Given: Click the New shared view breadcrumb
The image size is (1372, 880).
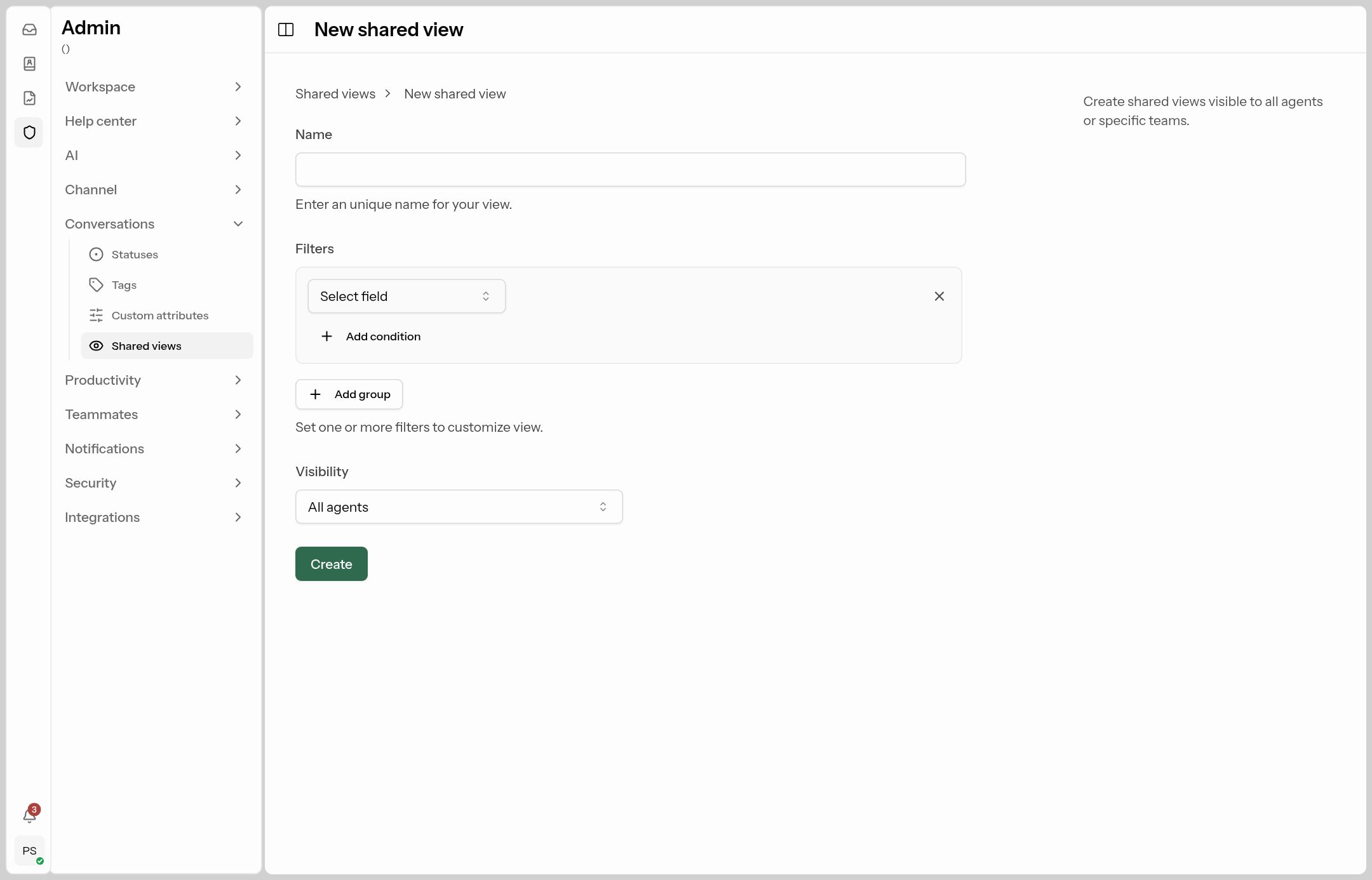Looking at the screenshot, I should tap(455, 94).
